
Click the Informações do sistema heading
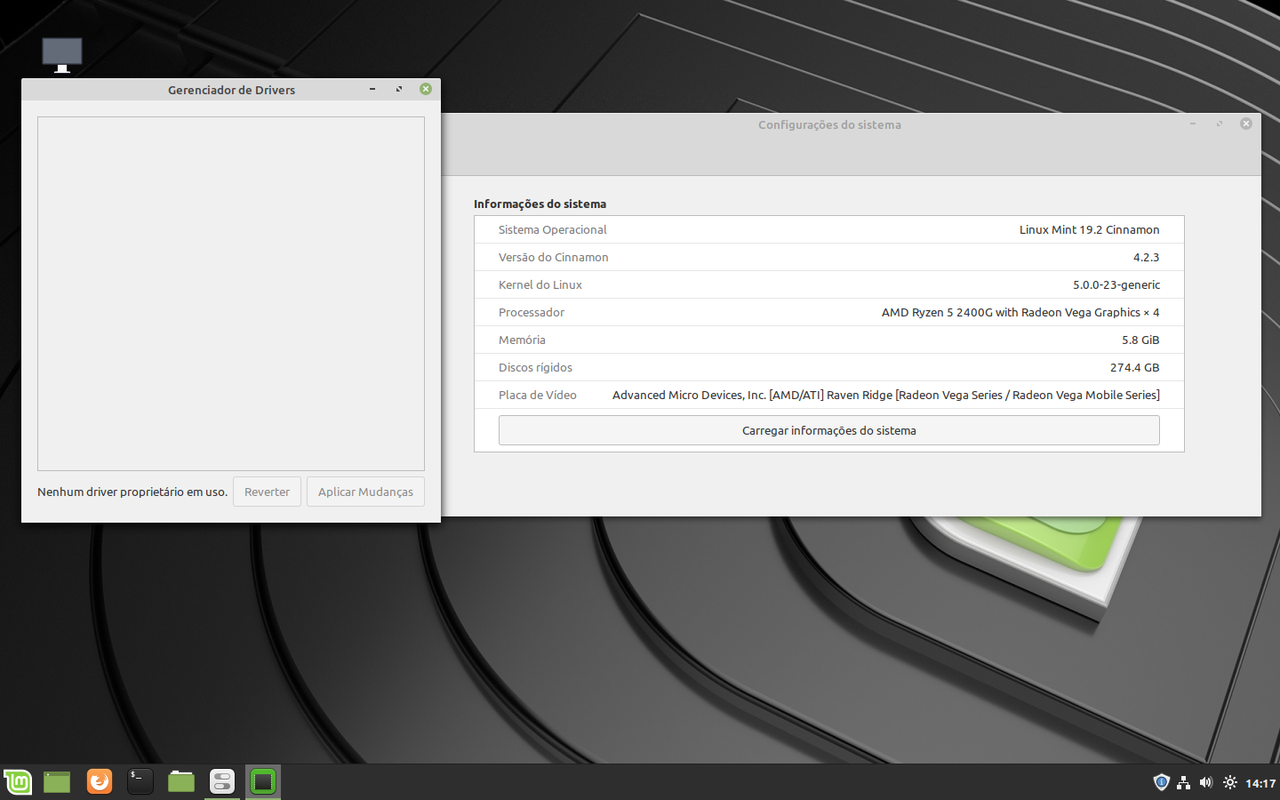(540, 204)
